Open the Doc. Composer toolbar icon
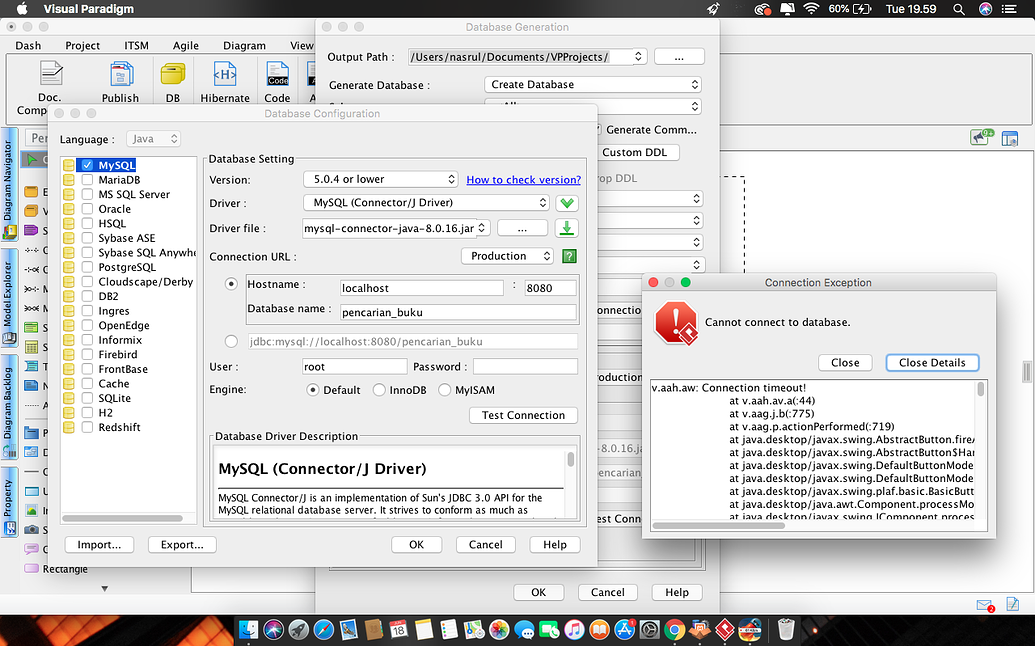 click(x=50, y=74)
